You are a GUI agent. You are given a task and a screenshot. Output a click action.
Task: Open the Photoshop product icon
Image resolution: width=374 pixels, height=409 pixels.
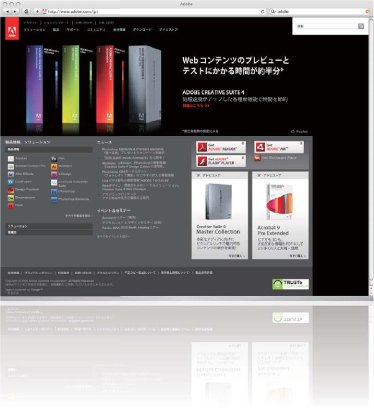point(54,192)
